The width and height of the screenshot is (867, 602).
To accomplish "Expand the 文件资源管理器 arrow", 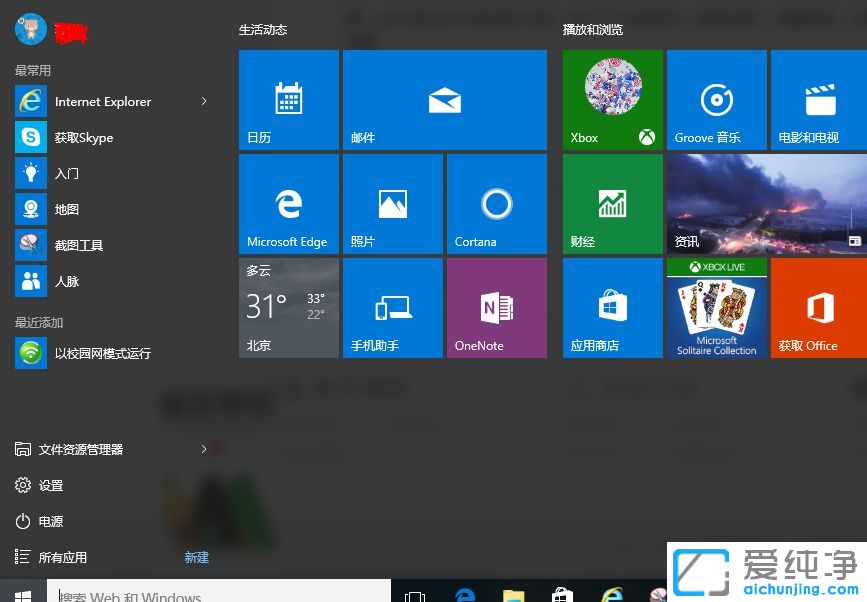I will [204, 449].
